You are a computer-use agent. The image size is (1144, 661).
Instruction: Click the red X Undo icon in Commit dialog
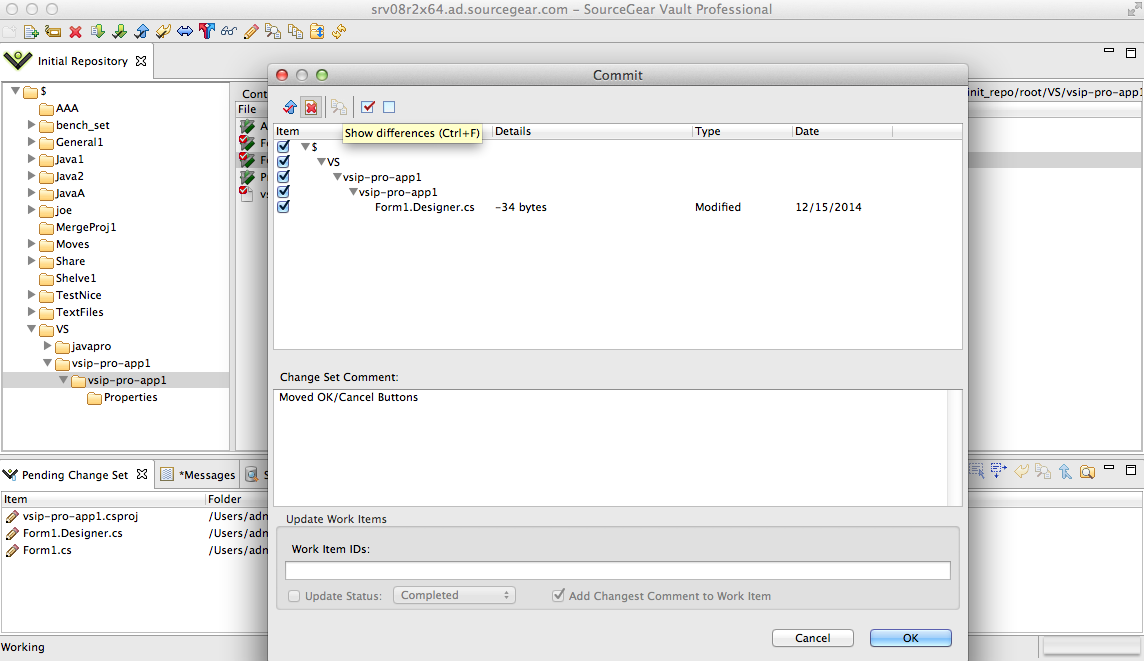click(312, 107)
